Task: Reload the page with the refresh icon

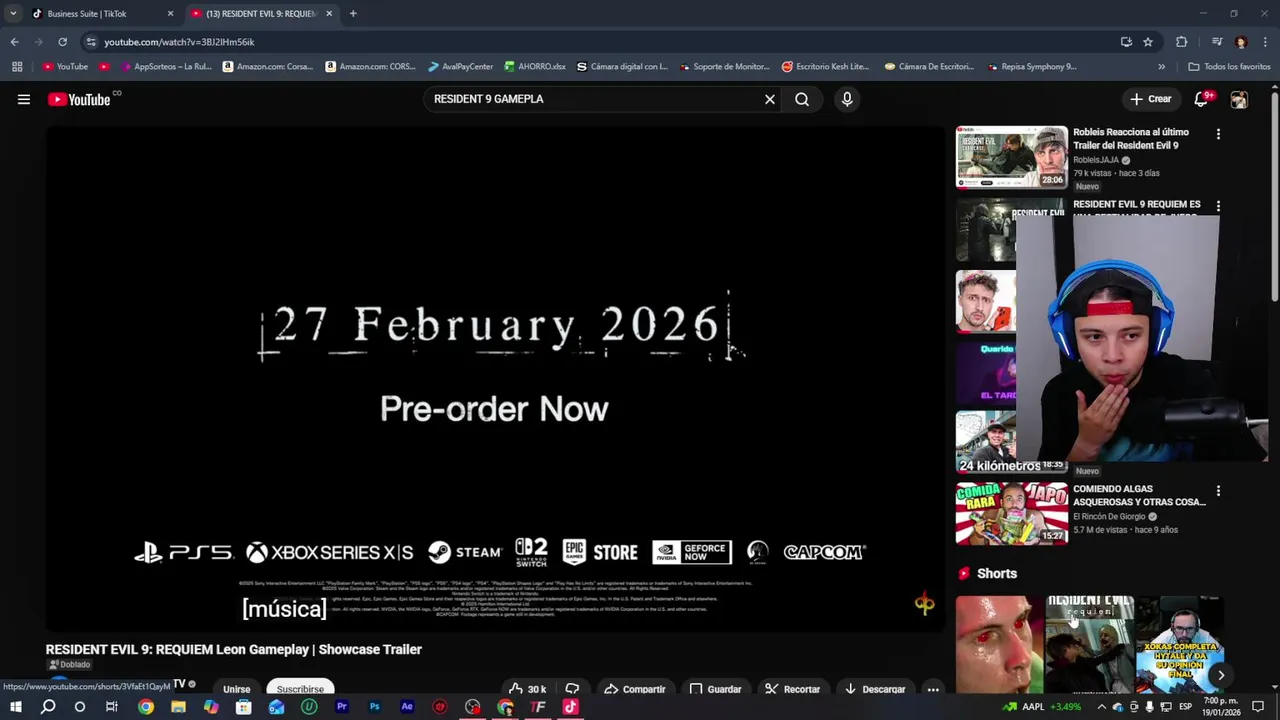Action: pyautogui.click(x=62, y=42)
